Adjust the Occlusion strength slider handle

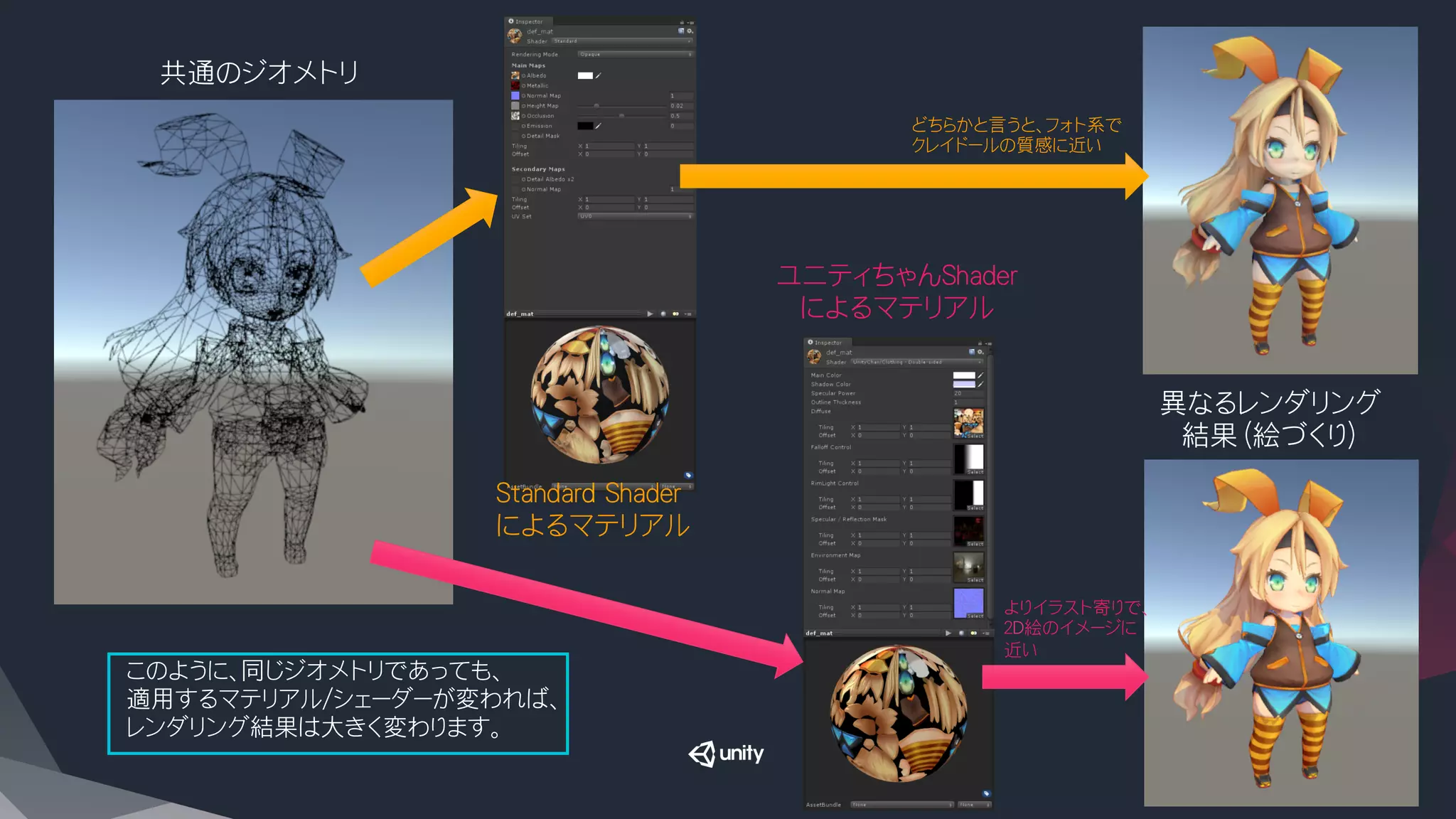622,115
